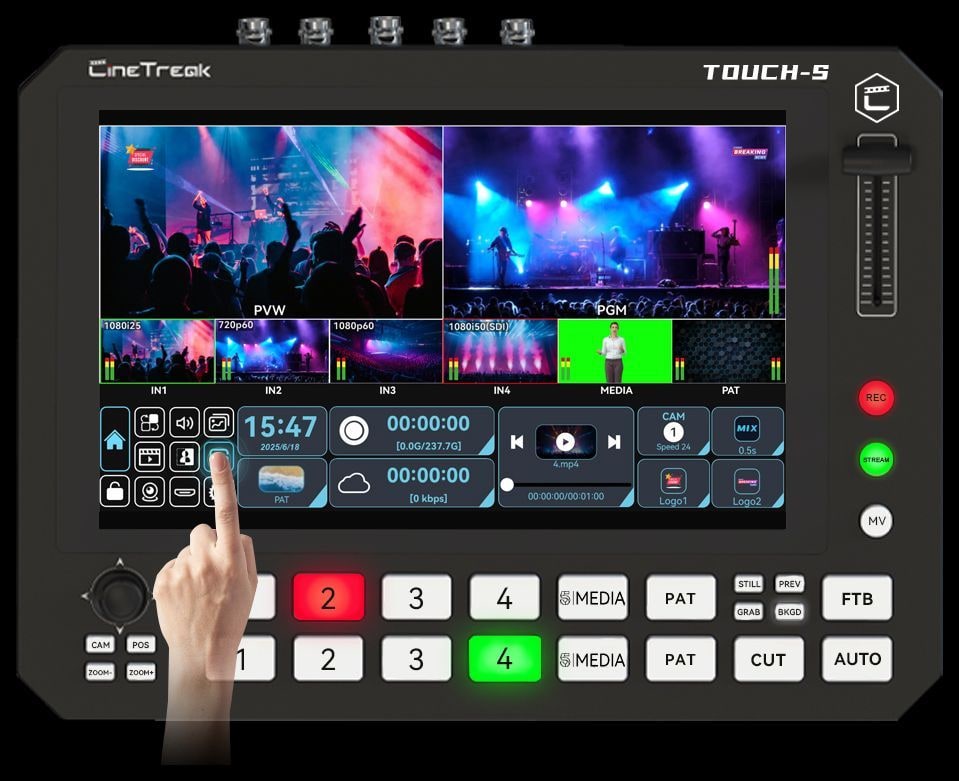Open the picture overlay gallery icon
959x781 pixels.
[218, 422]
